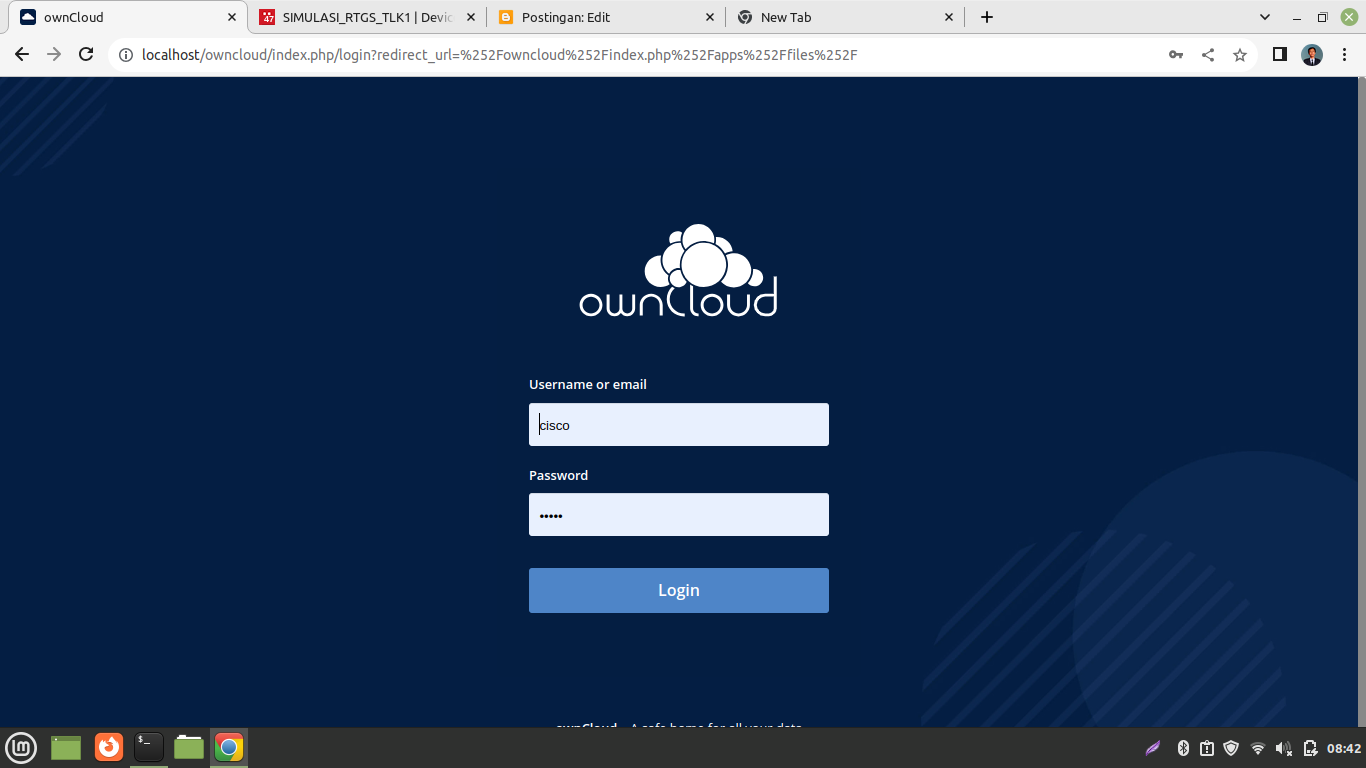Image resolution: width=1366 pixels, height=768 pixels.
Task: Open Bluetooth tray icon
Action: pyautogui.click(x=1183, y=748)
